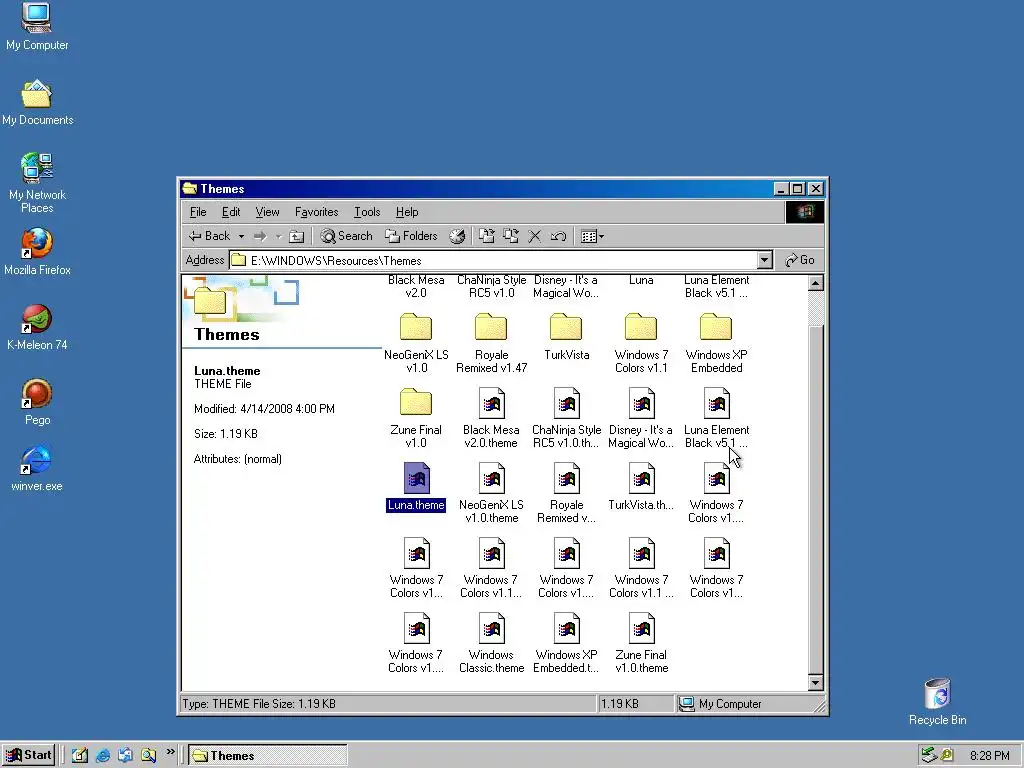
Task: Select the Mozilla Firefox desktop shortcut
Action: 37,252
